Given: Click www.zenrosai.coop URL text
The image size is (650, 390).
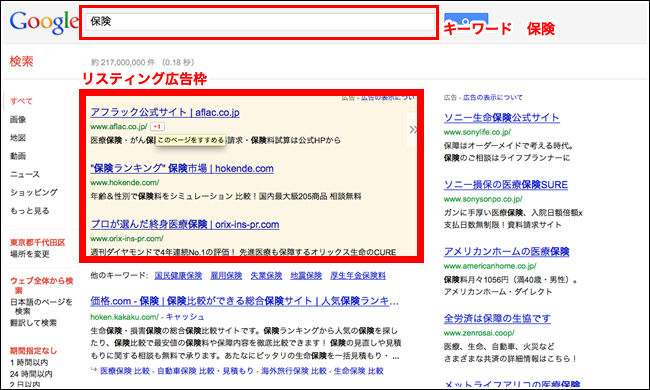Looking at the screenshot, I should pos(479,333).
